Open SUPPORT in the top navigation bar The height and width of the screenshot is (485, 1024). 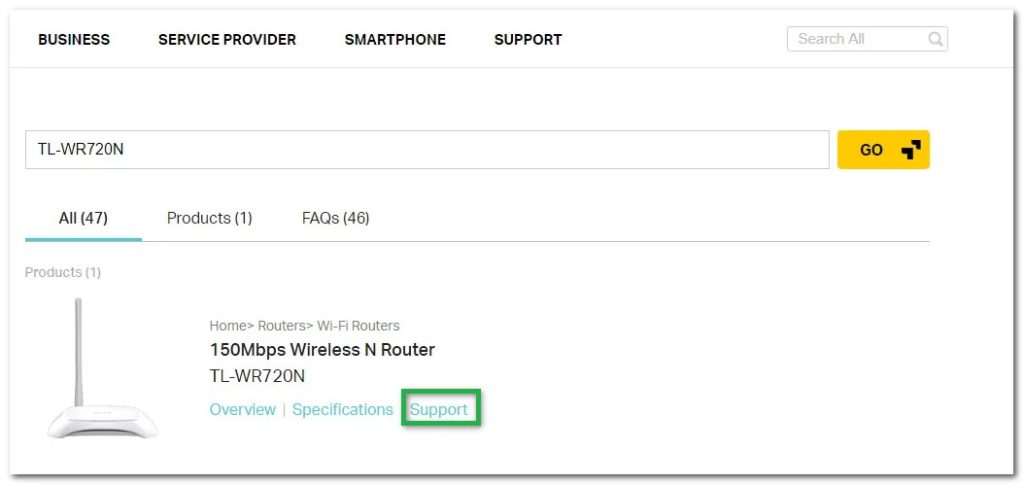point(528,40)
